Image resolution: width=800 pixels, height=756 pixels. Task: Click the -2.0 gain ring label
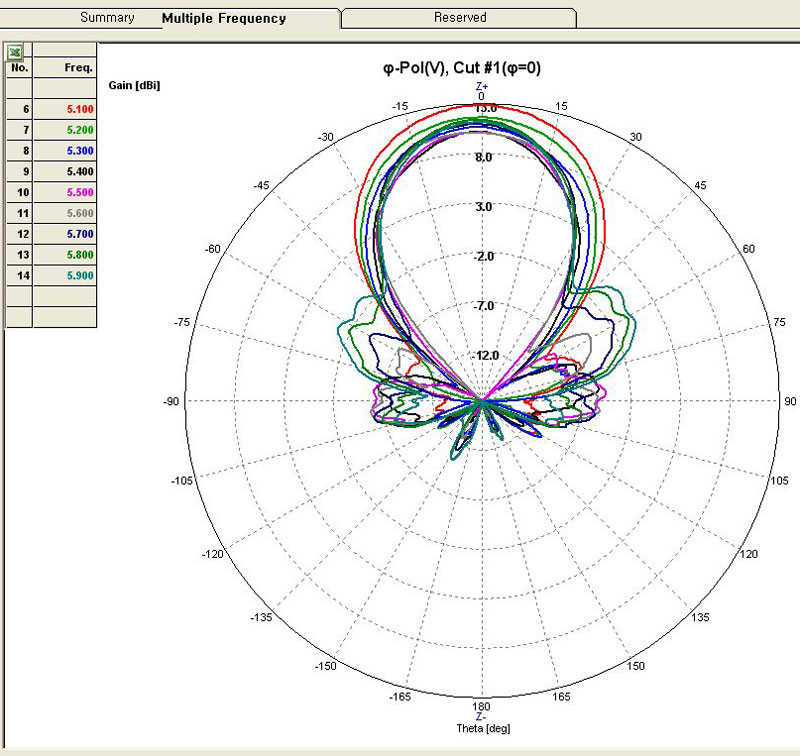click(484, 257)
